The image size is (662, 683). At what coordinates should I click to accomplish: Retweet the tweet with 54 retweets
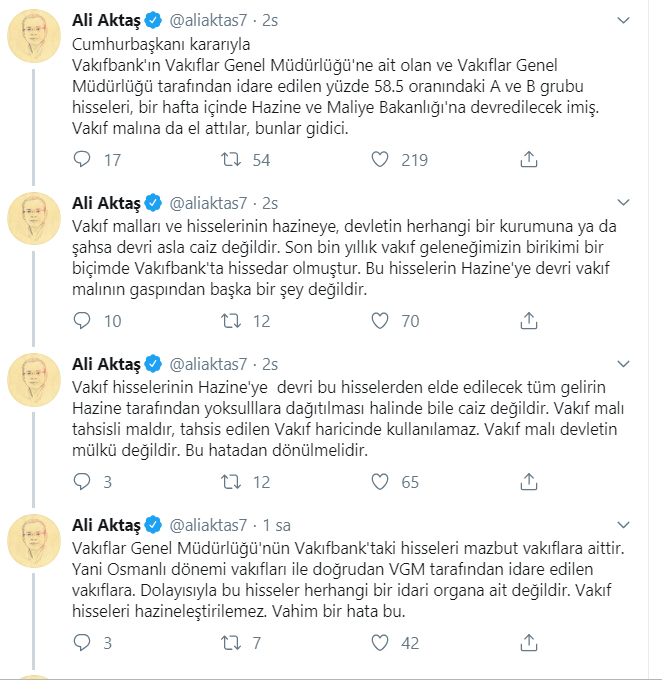coord(231,160)
